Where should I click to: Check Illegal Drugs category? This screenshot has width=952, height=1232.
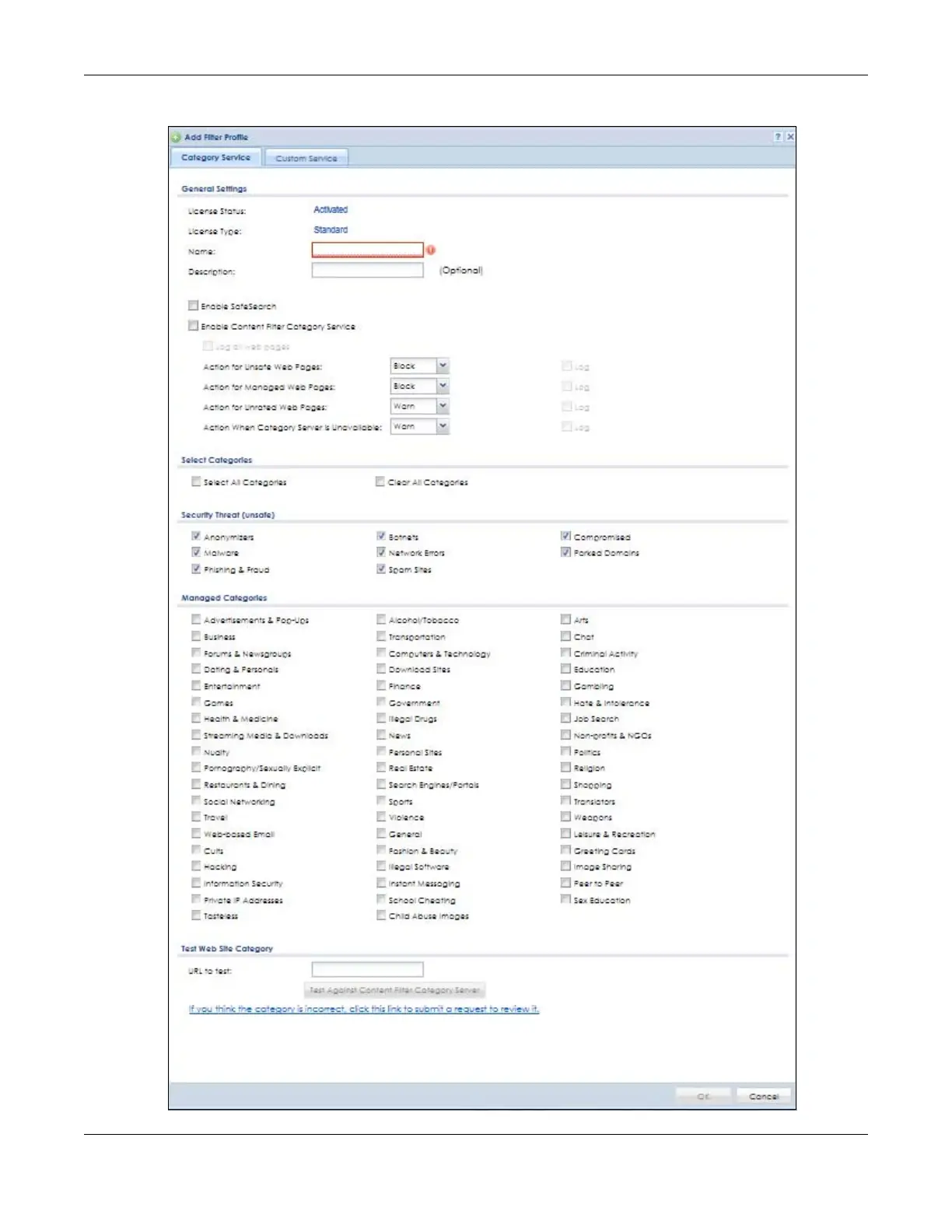pos(381,718)
